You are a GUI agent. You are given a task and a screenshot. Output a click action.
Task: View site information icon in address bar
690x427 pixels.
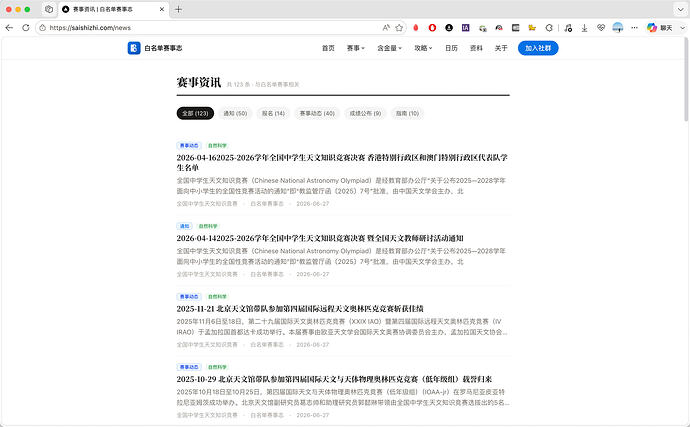tap(42, 28)
